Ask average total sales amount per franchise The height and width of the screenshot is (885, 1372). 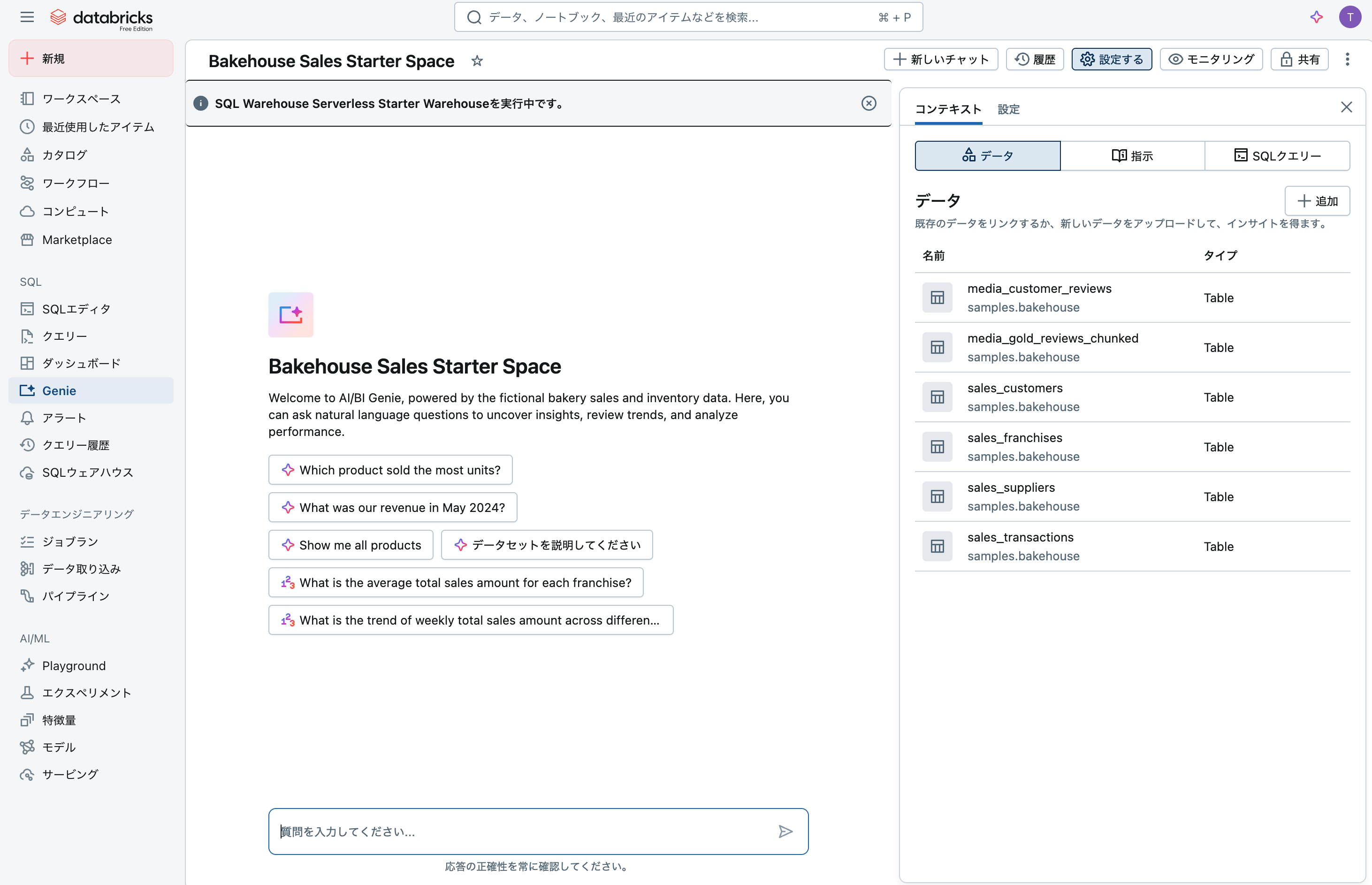[x=456, y=583]
